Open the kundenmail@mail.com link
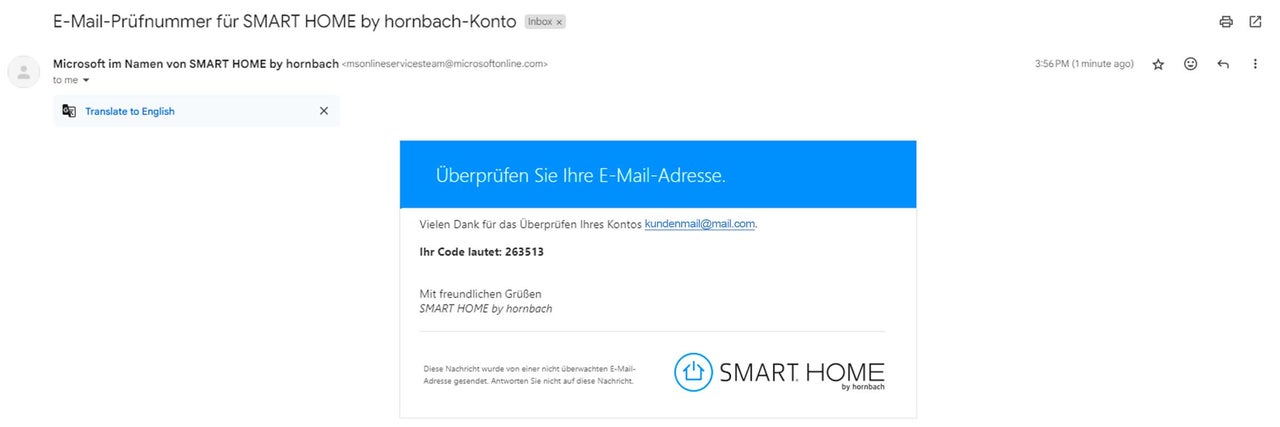 (x=699, y=224)
